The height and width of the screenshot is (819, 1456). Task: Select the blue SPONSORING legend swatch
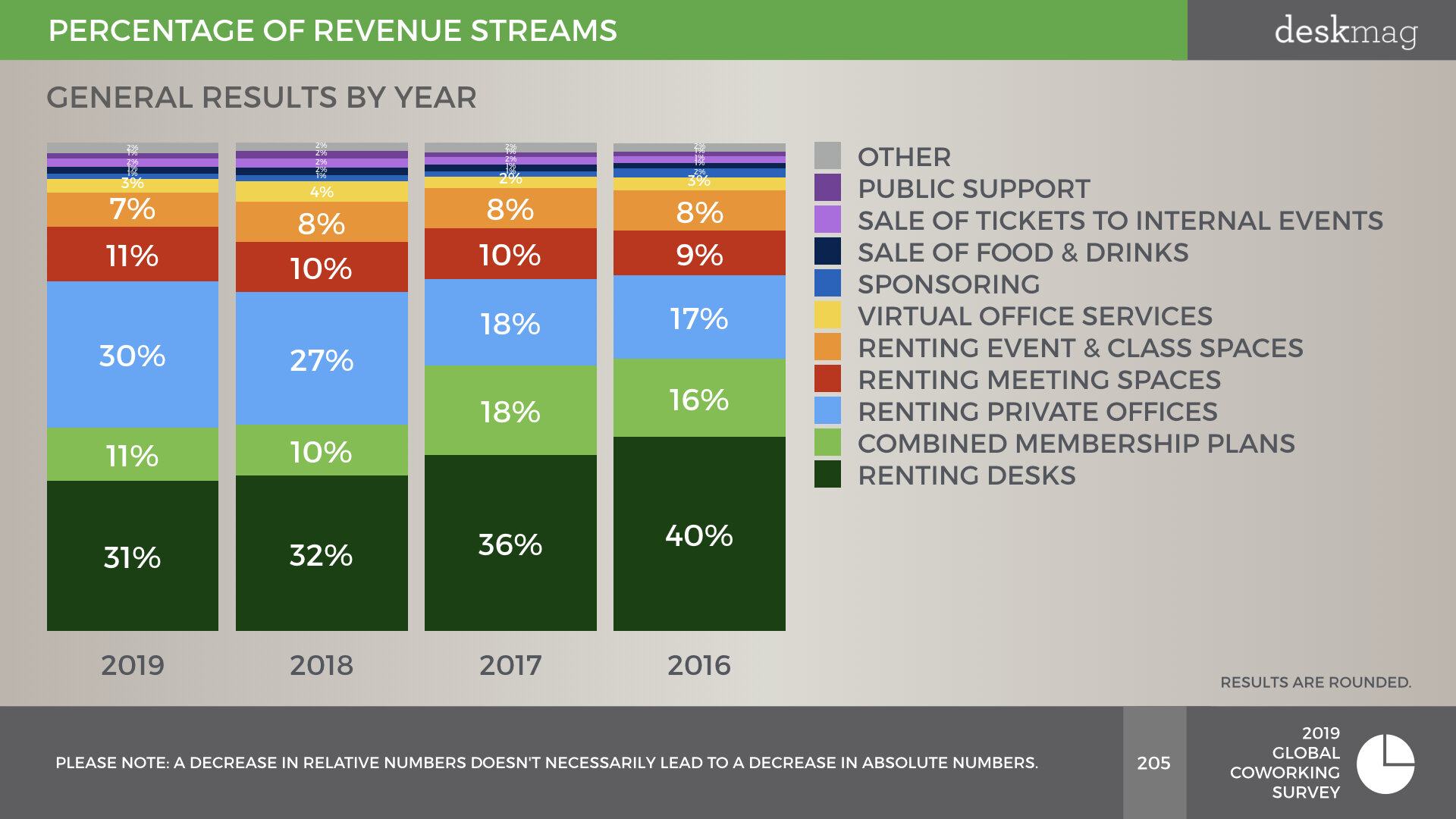pos(827,283)
